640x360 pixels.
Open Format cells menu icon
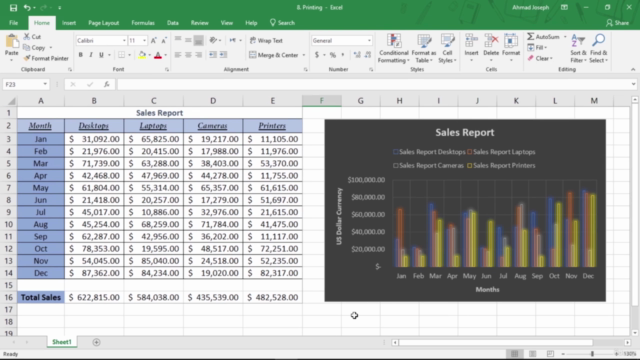tap(511, 41)
